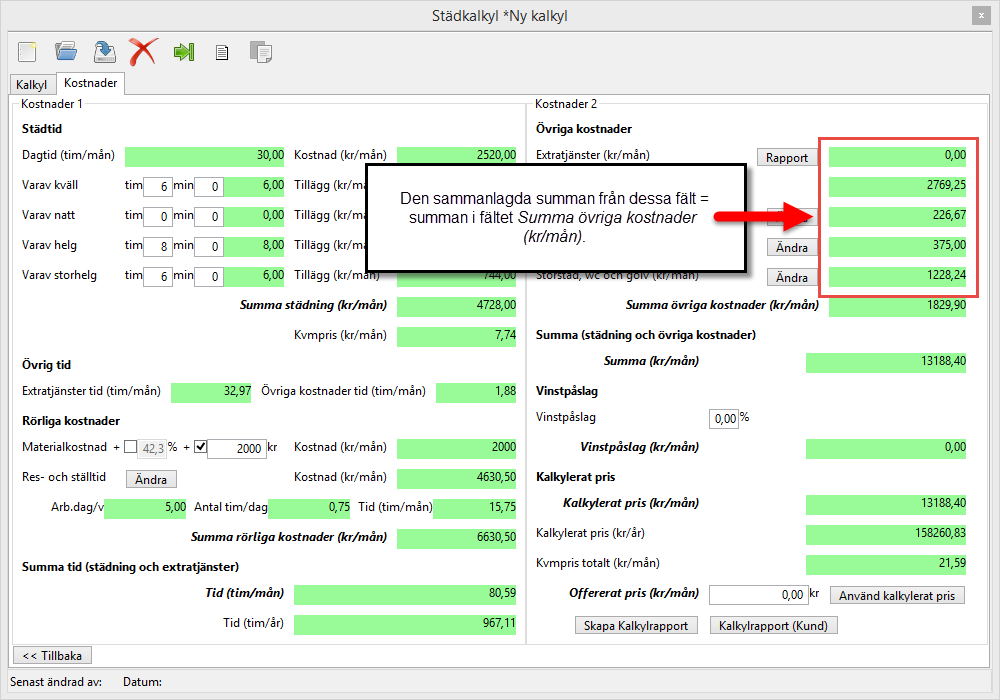Click Ändra next to Res- och ställtid
The height and width of the screenshot is (700, 1000).
(x=151, y=479)
